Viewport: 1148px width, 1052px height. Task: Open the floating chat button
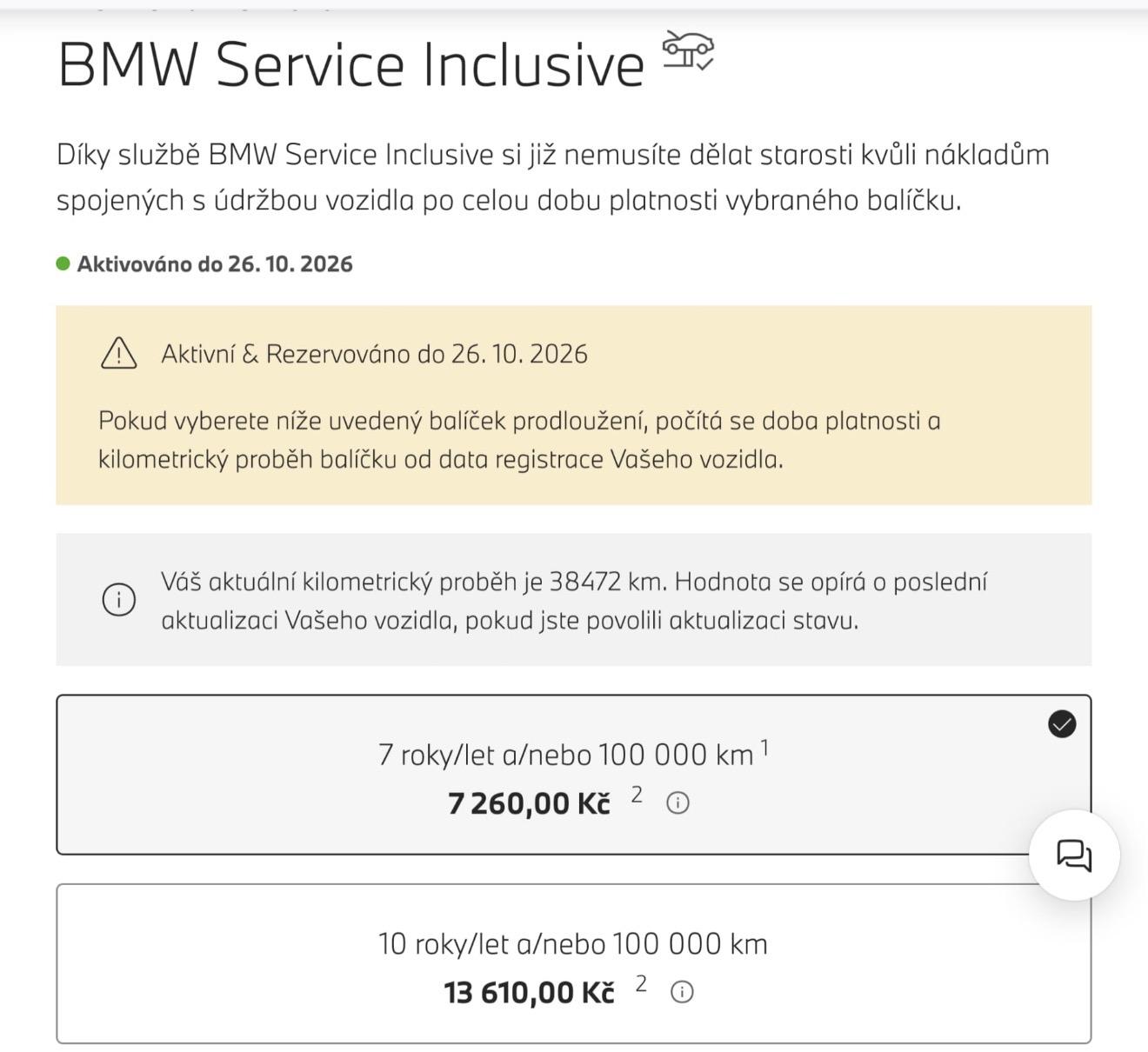1074,855
